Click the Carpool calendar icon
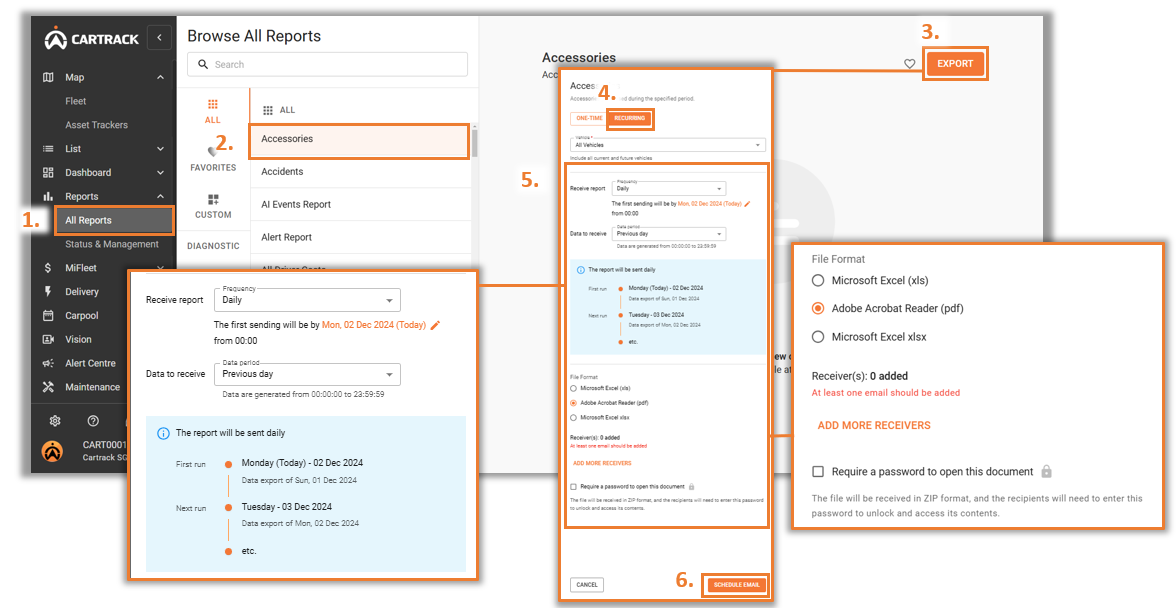The image size is (1176, 608). click(x=48, y=316)
